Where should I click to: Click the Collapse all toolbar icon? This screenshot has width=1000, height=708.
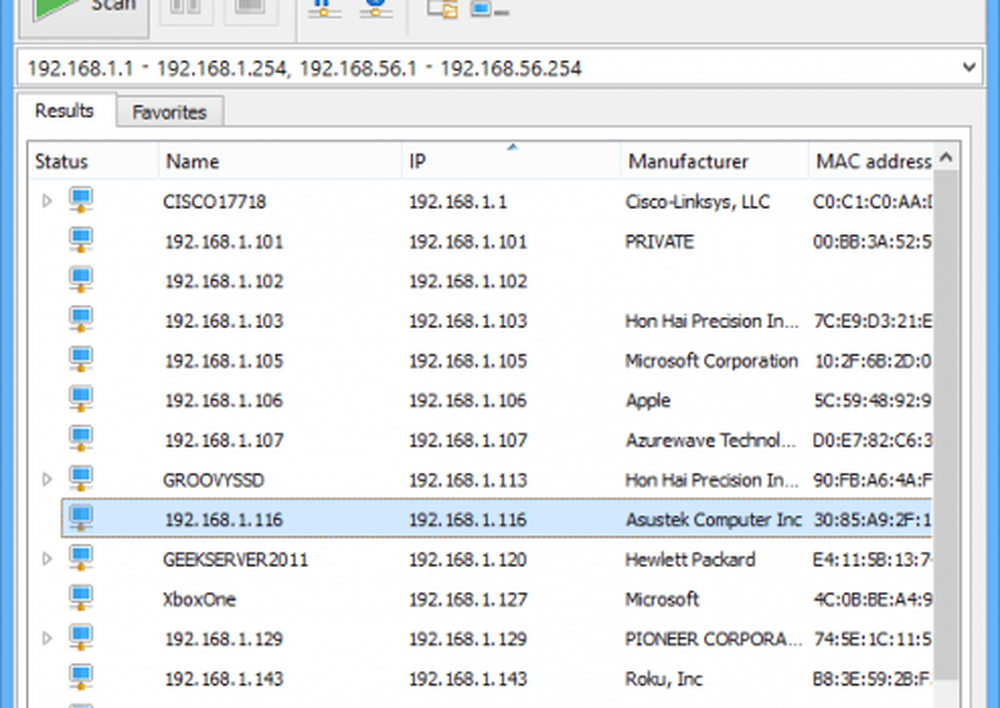click(490, 10)
